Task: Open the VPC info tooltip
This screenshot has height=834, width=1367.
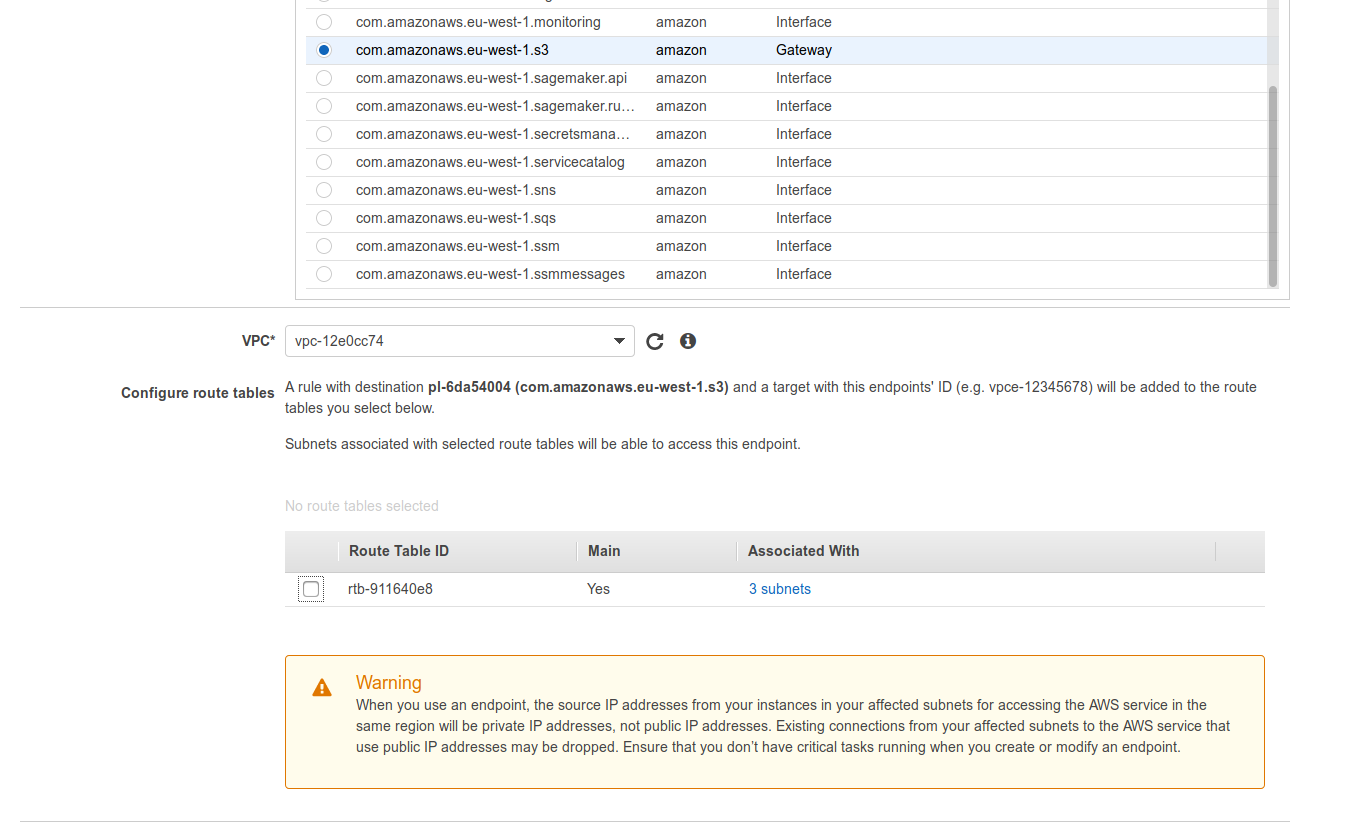Action: (687, 341)
